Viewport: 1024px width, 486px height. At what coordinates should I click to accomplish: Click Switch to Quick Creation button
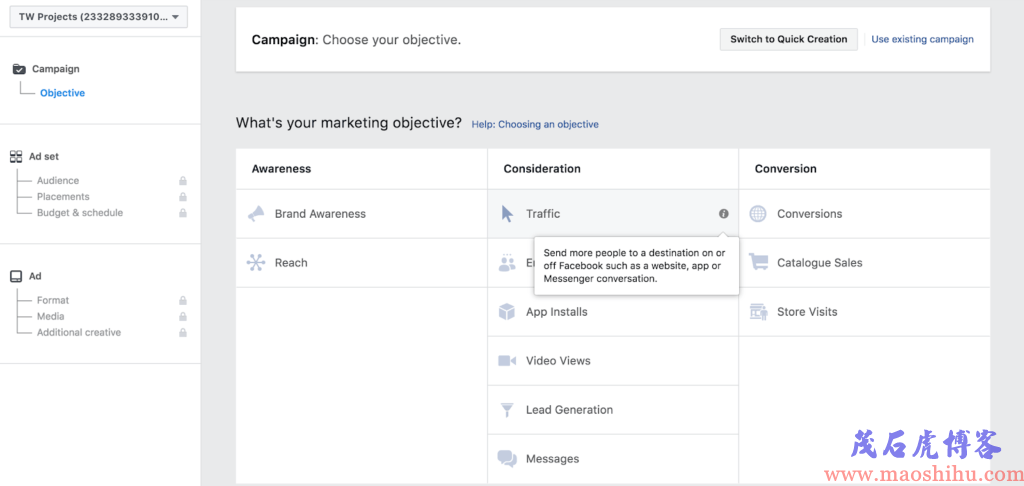point(789,39)
